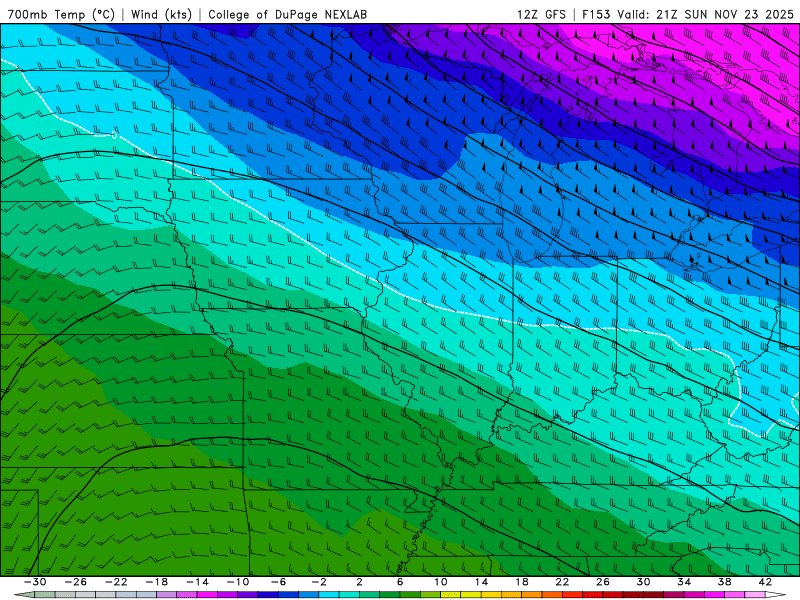This screenshot has height=600, width=800.
Task: Click the yellow dotted swatch right of the 10 label
Action: (x=451, y=595)
